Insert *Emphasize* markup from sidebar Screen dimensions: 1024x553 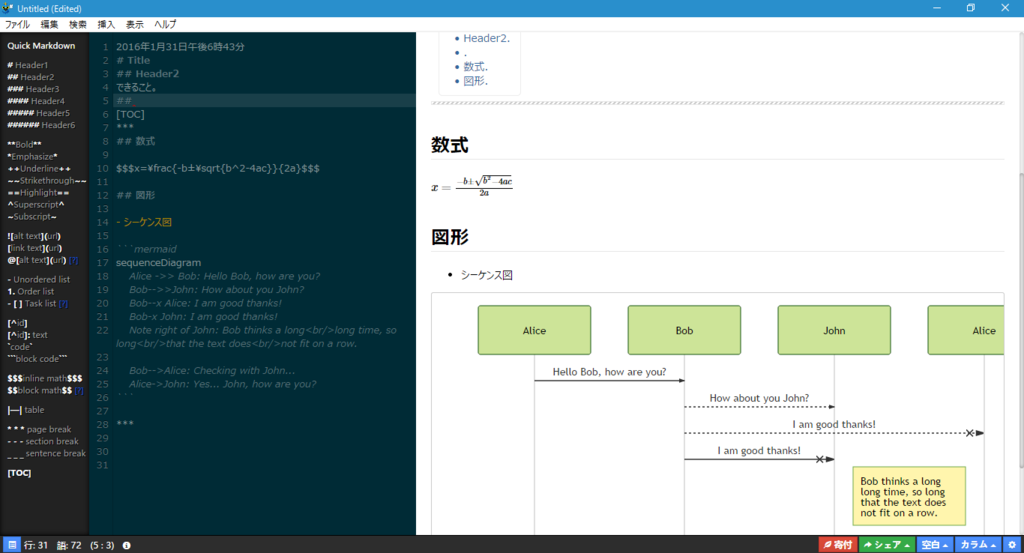tap(32, 157)
